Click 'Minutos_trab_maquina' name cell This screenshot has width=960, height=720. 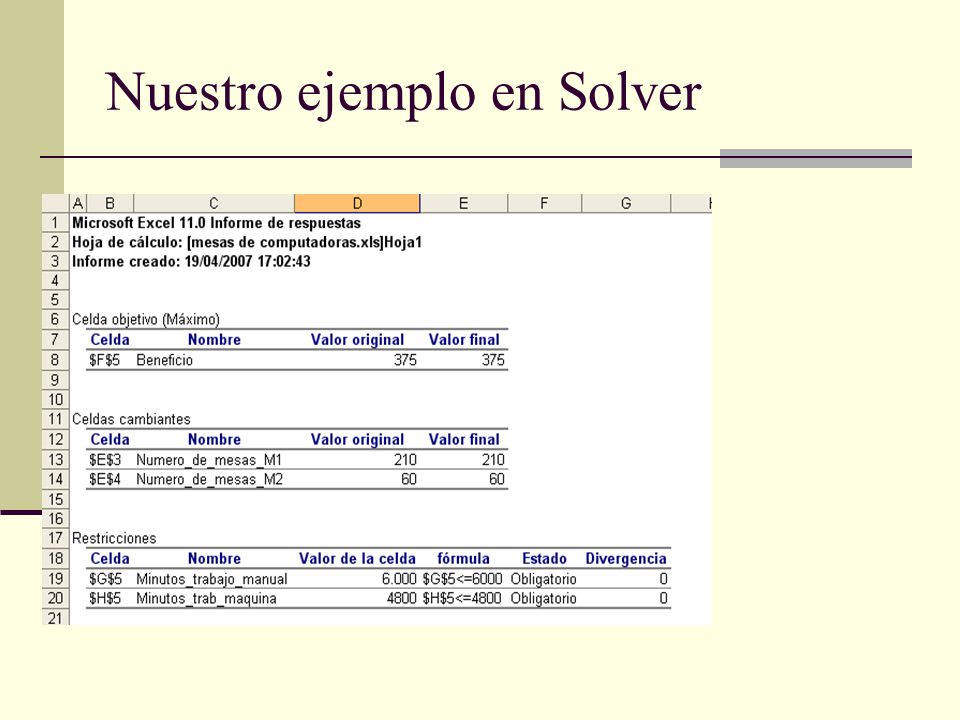click(206, 599)
